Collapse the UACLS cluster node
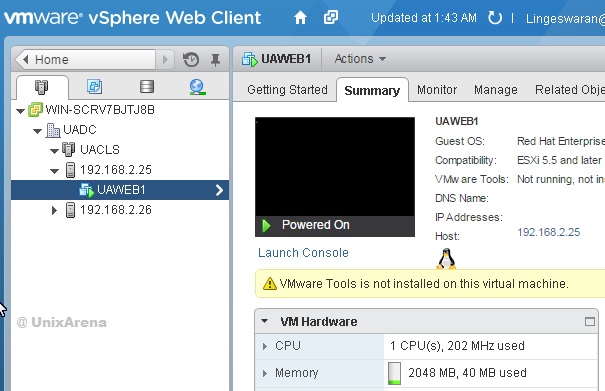 click(x=54, y=151)
